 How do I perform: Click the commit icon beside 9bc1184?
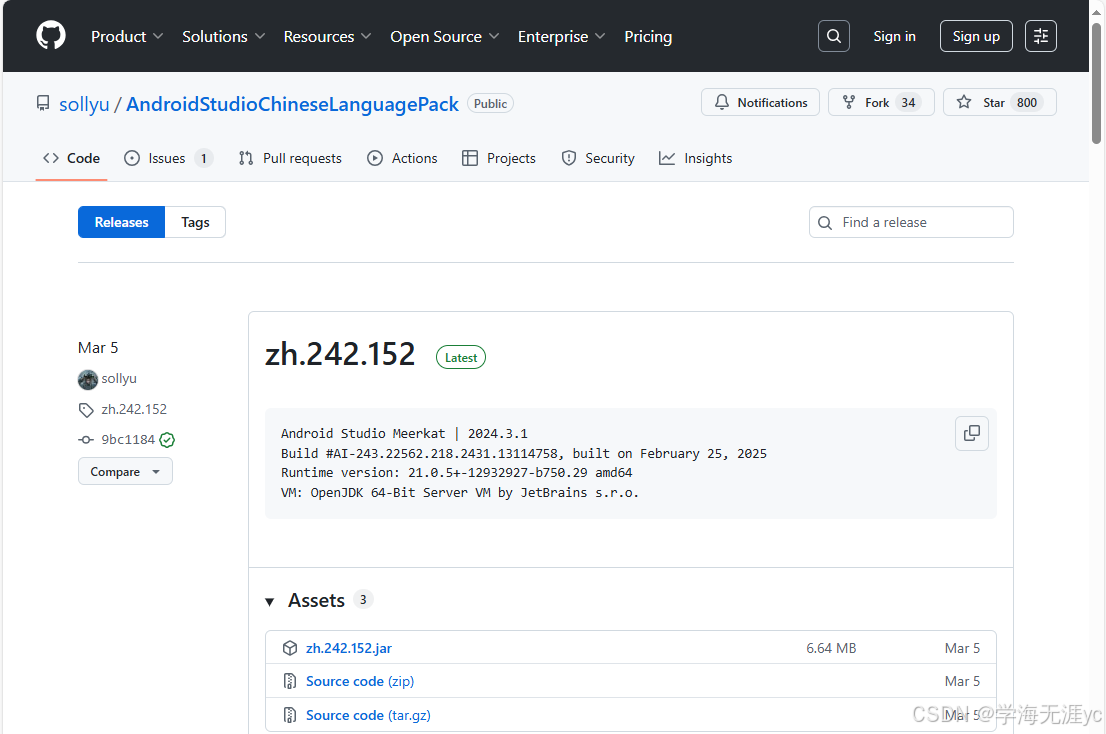pyautogui.click(x=86, y=440)
